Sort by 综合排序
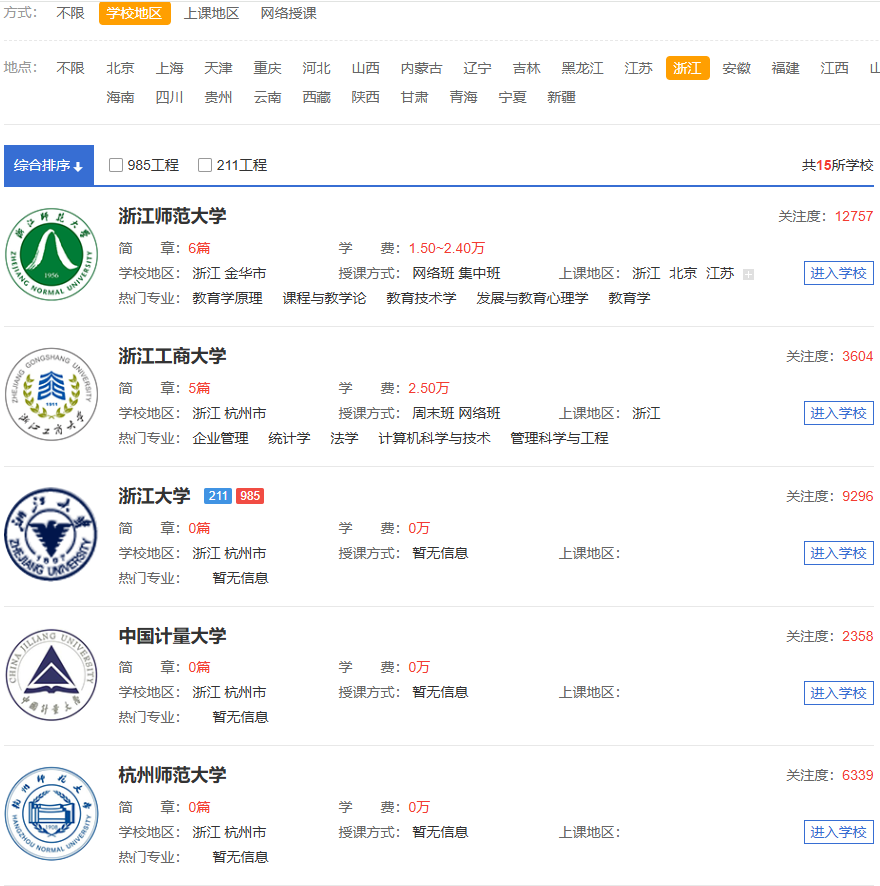880x886 pixels. (x=49, y=166)
